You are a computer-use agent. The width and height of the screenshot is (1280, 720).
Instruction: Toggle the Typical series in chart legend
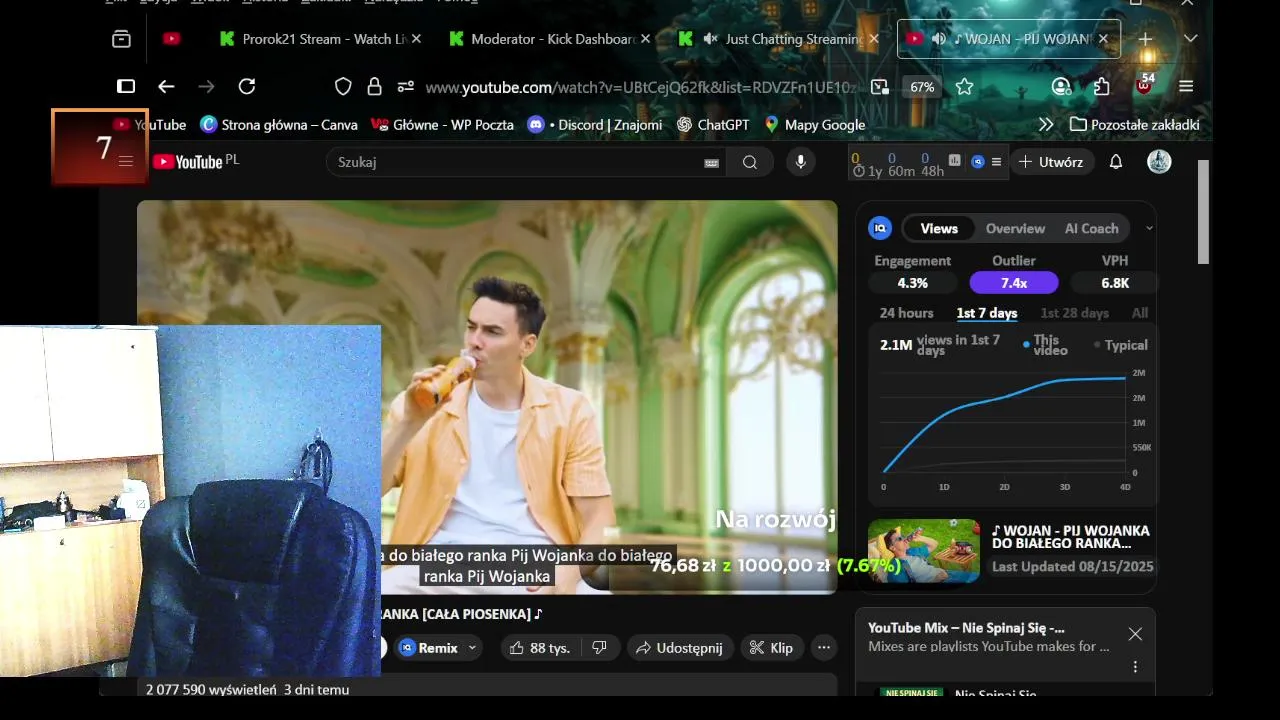click(x=1120, y=345)
